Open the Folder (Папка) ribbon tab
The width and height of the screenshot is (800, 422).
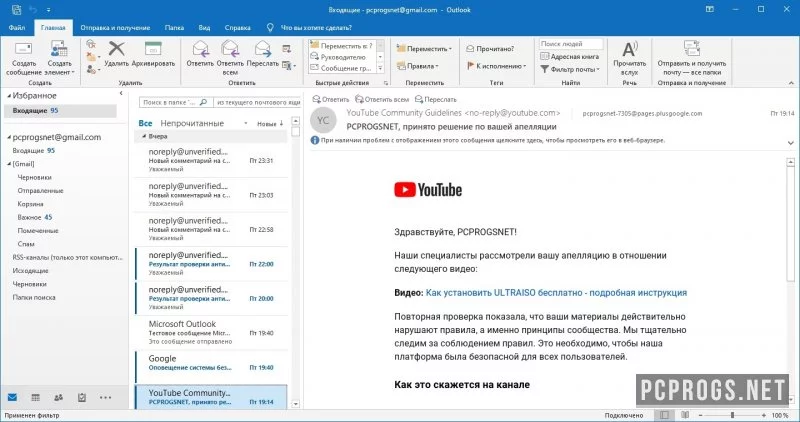[174, 28]
